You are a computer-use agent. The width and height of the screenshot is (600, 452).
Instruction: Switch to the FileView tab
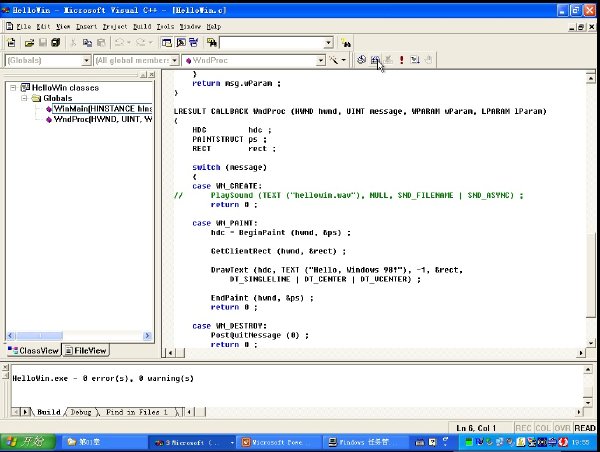(86, 351)
